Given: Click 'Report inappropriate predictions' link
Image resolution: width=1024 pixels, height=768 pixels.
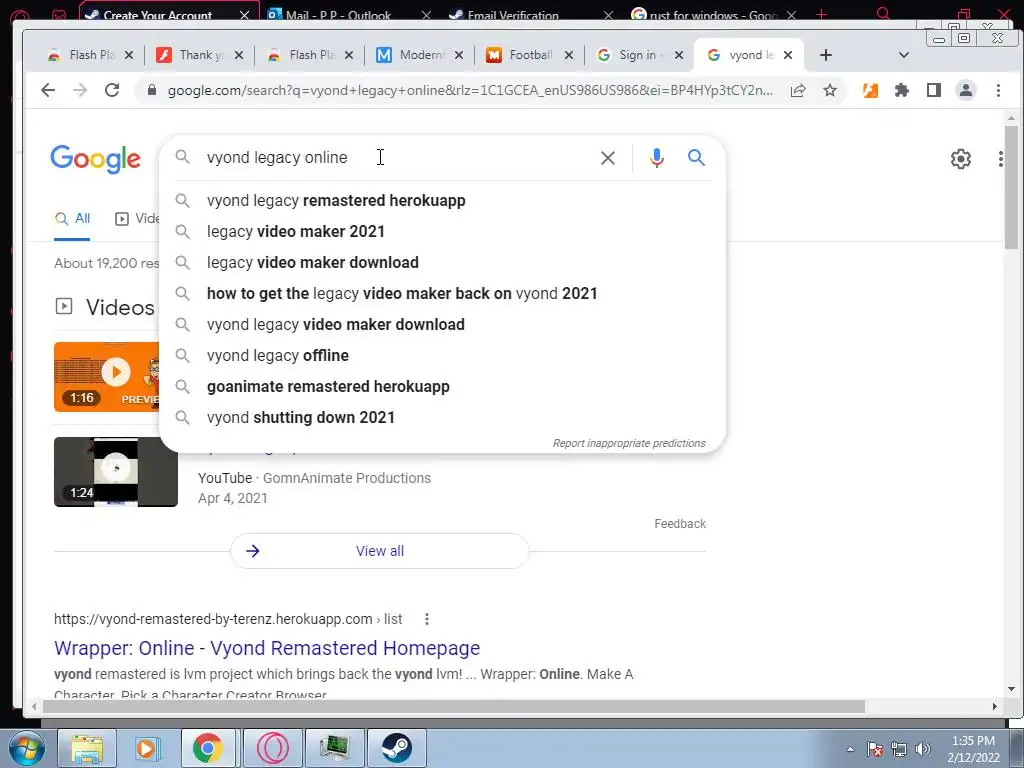Looking at the screenshot, I should click(629, 443).
